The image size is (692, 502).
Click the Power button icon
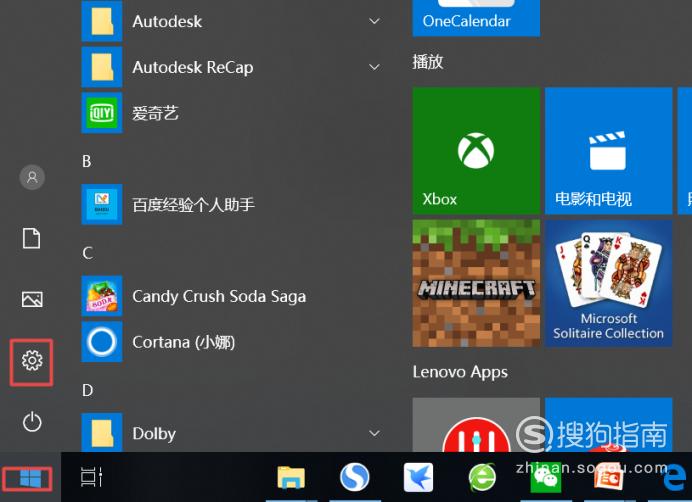32,422
